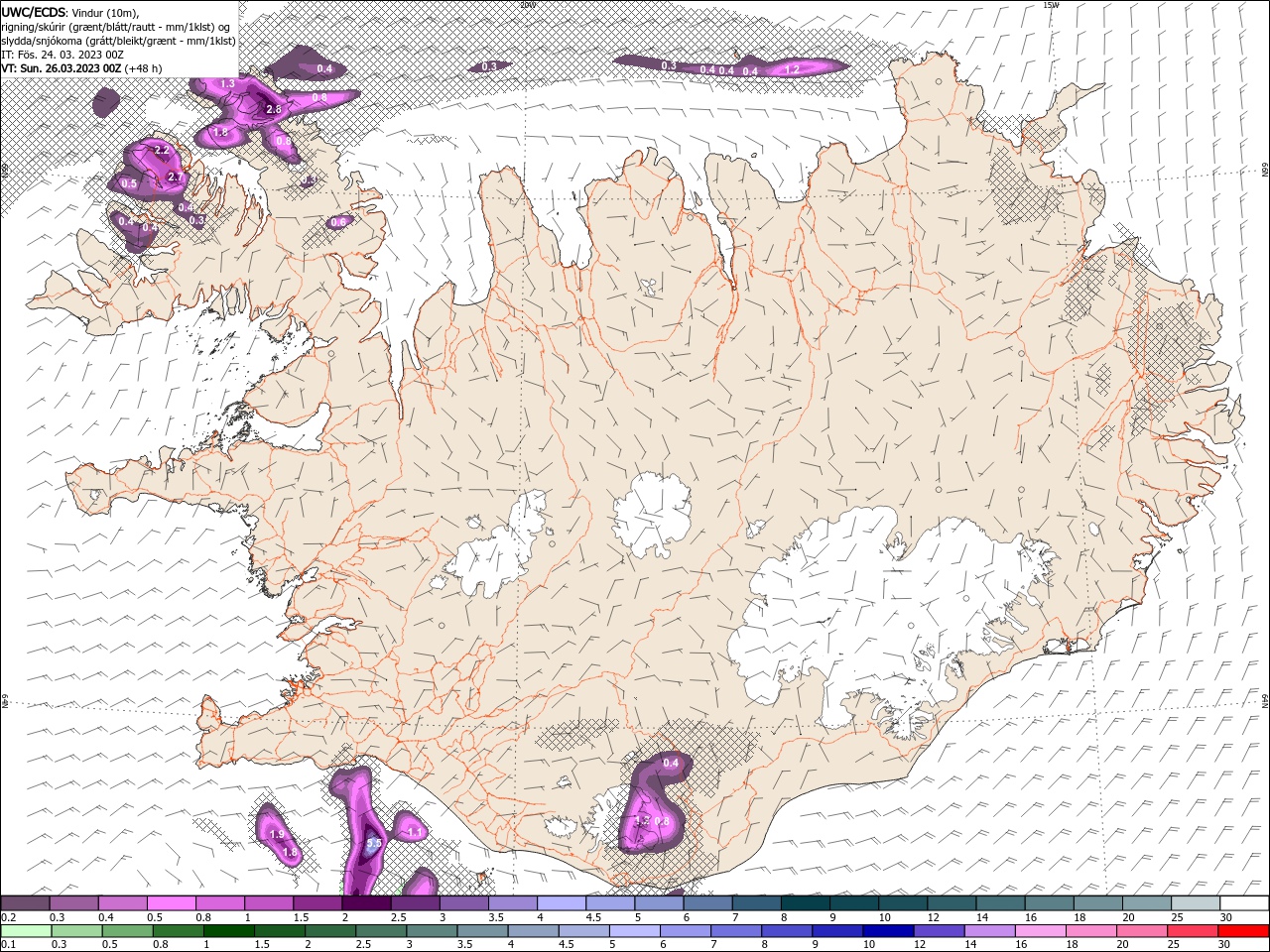Click the 1.3 precipitation label in northwest
Viewport: 1270px width, 952px height.
click(x=227, y=83)
